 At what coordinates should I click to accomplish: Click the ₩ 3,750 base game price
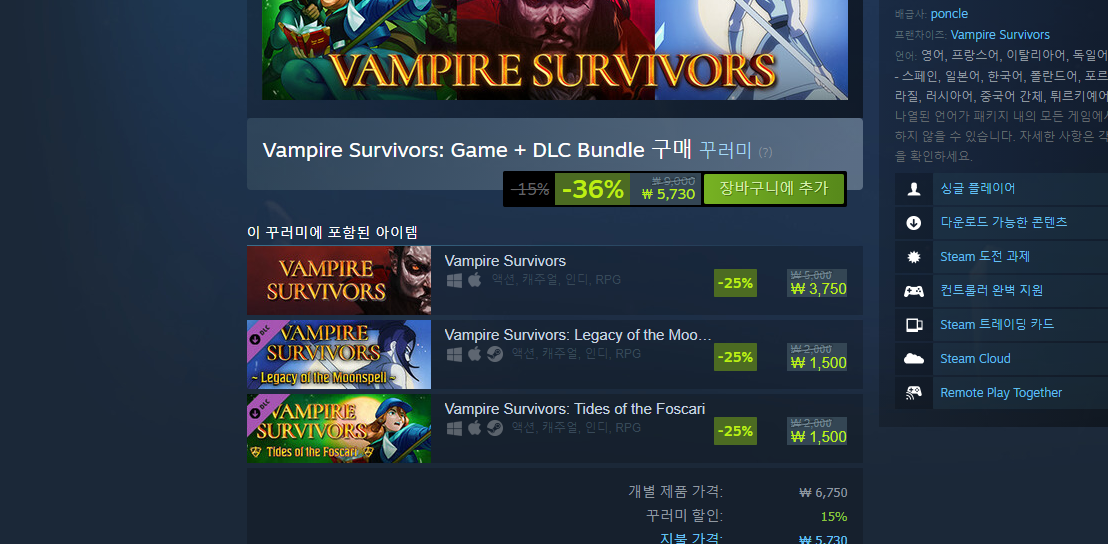(x=818, y=289)
